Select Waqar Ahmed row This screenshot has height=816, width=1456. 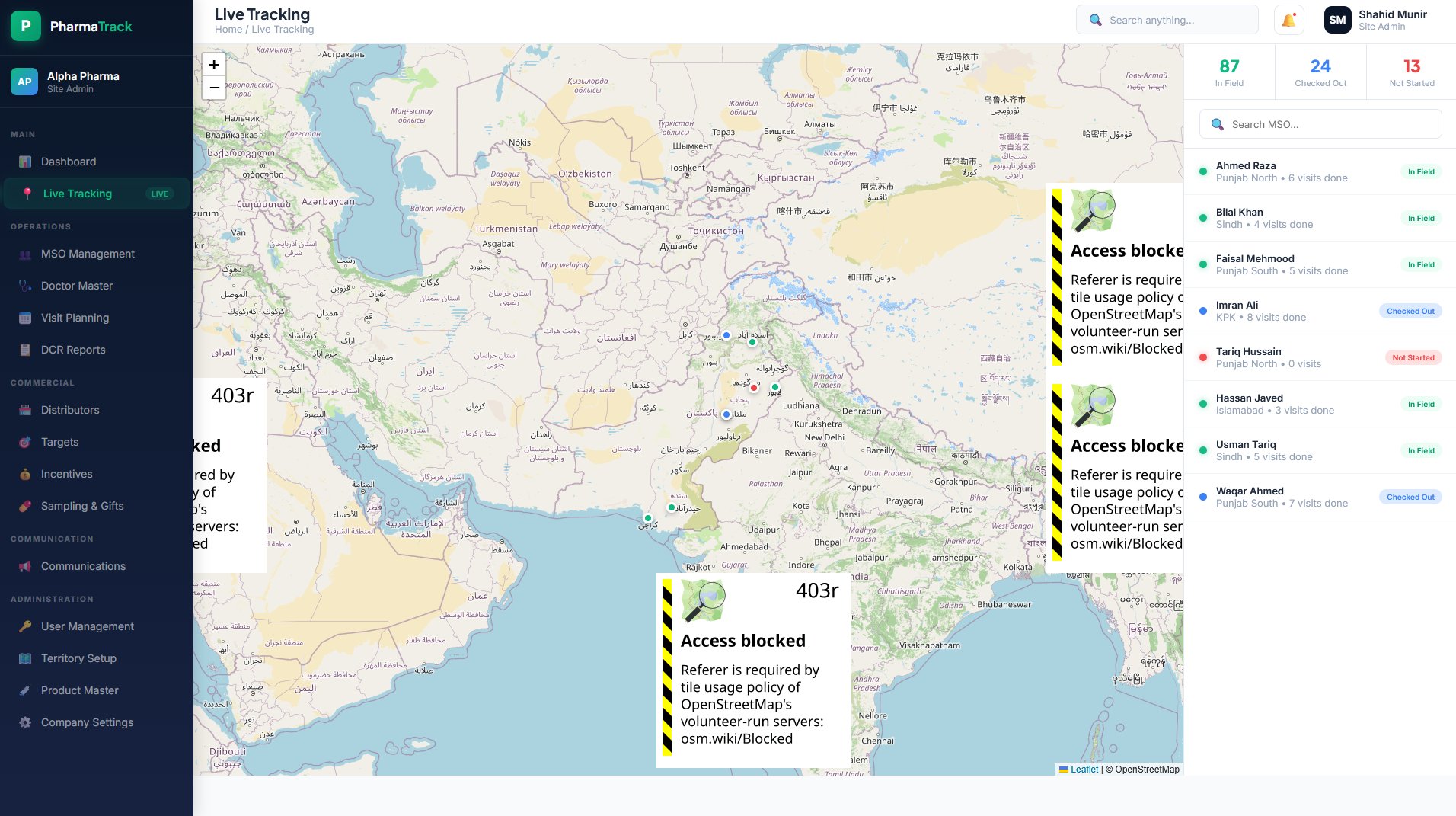click(1320, 498)
